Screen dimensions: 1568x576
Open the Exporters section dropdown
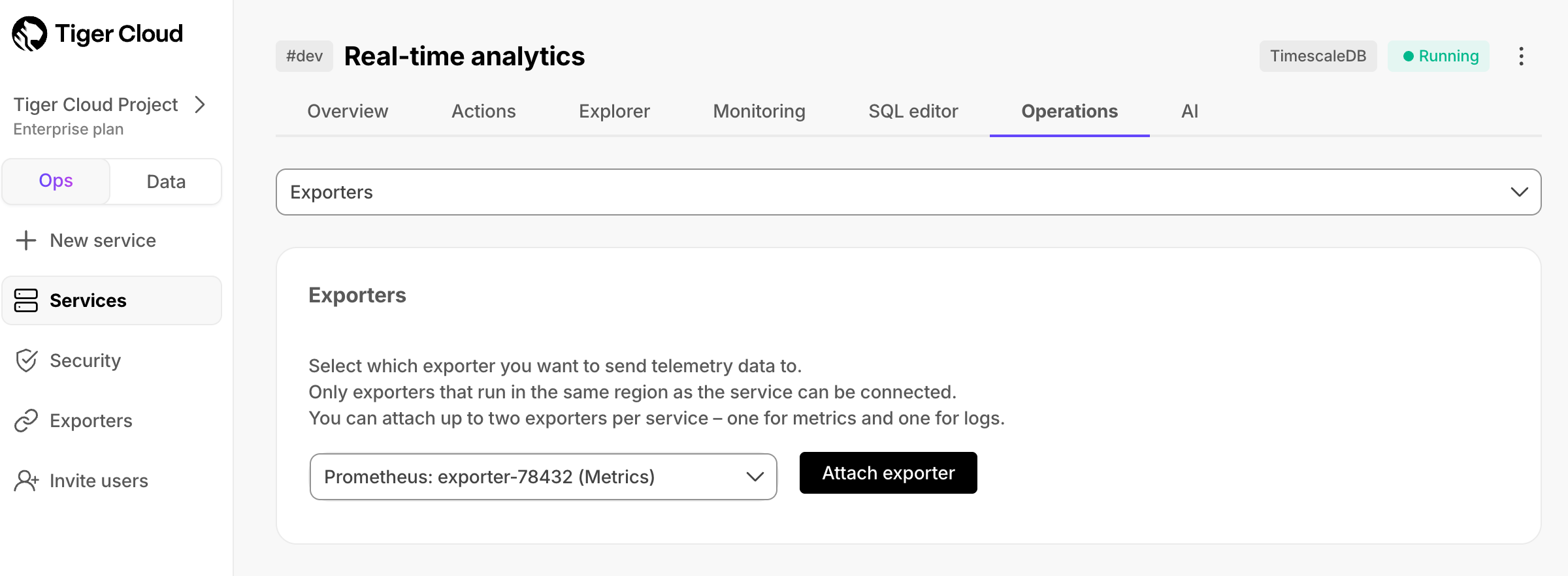[x=908, y=192]
